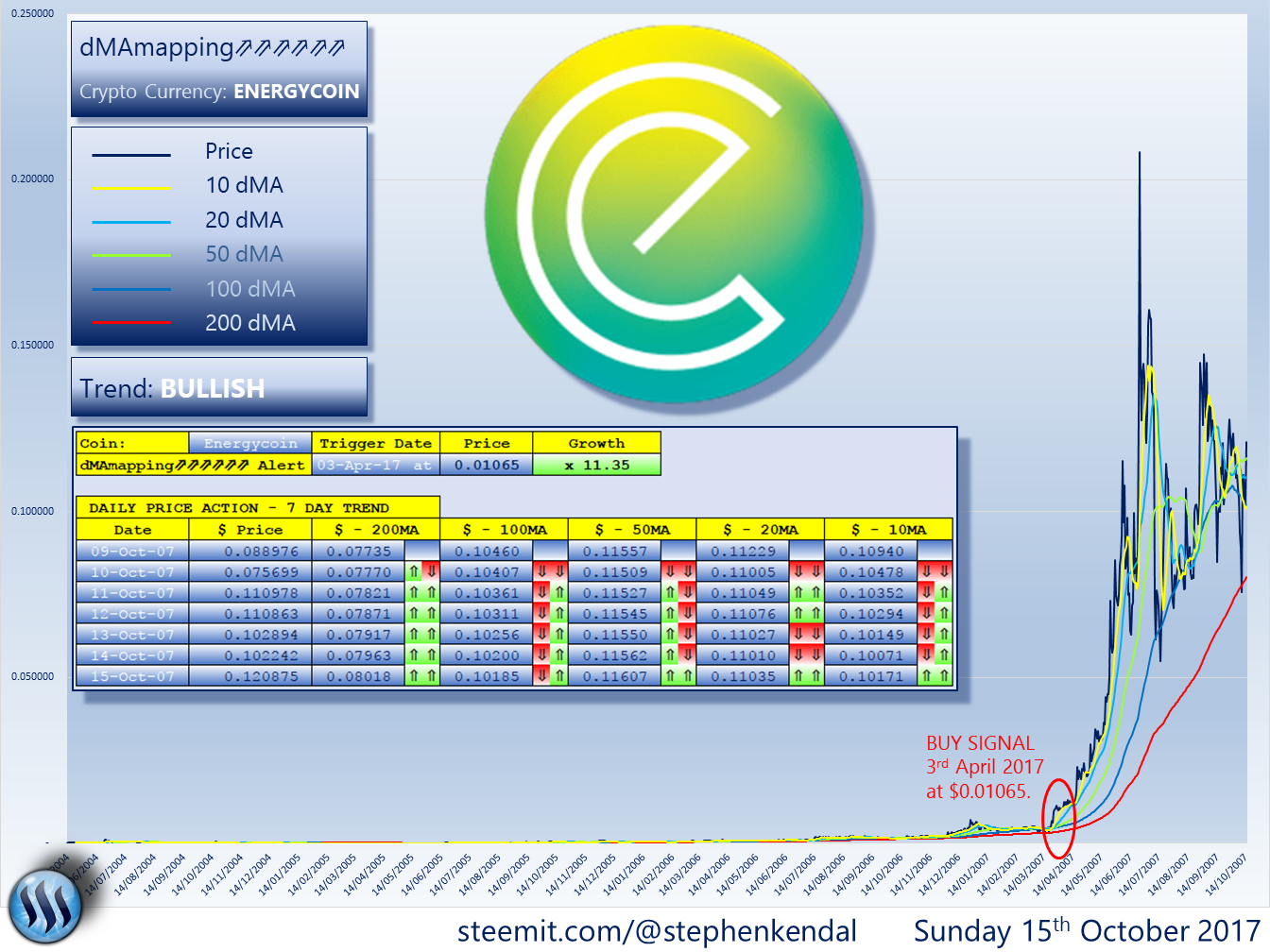Click the Energycoin circular logo

click(x=675, y=214)
